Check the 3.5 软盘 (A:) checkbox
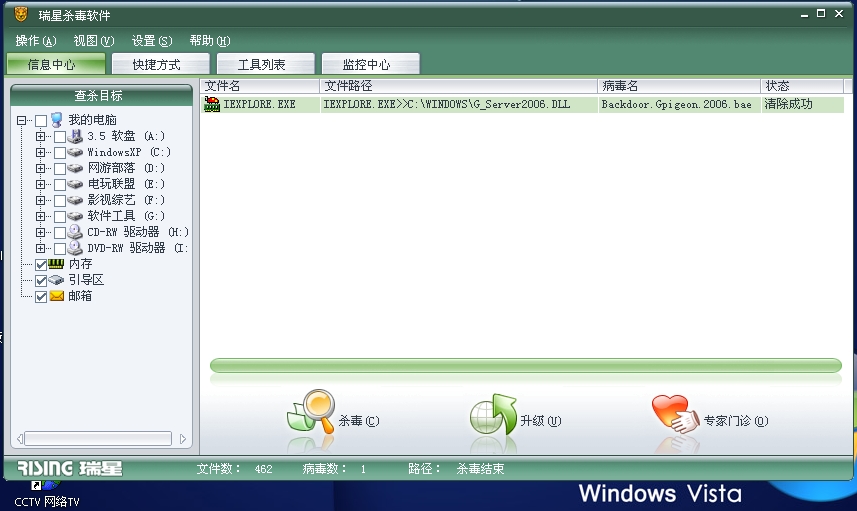The height and width of the screenshot is (511, 857). pos(60,137)
